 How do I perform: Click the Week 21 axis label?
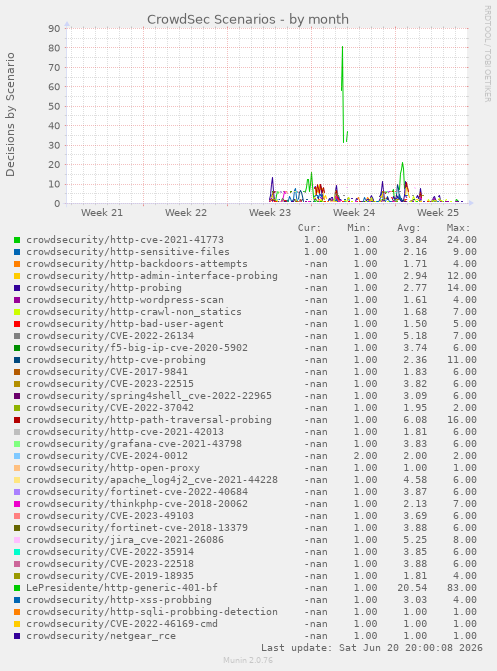(102, 213)
